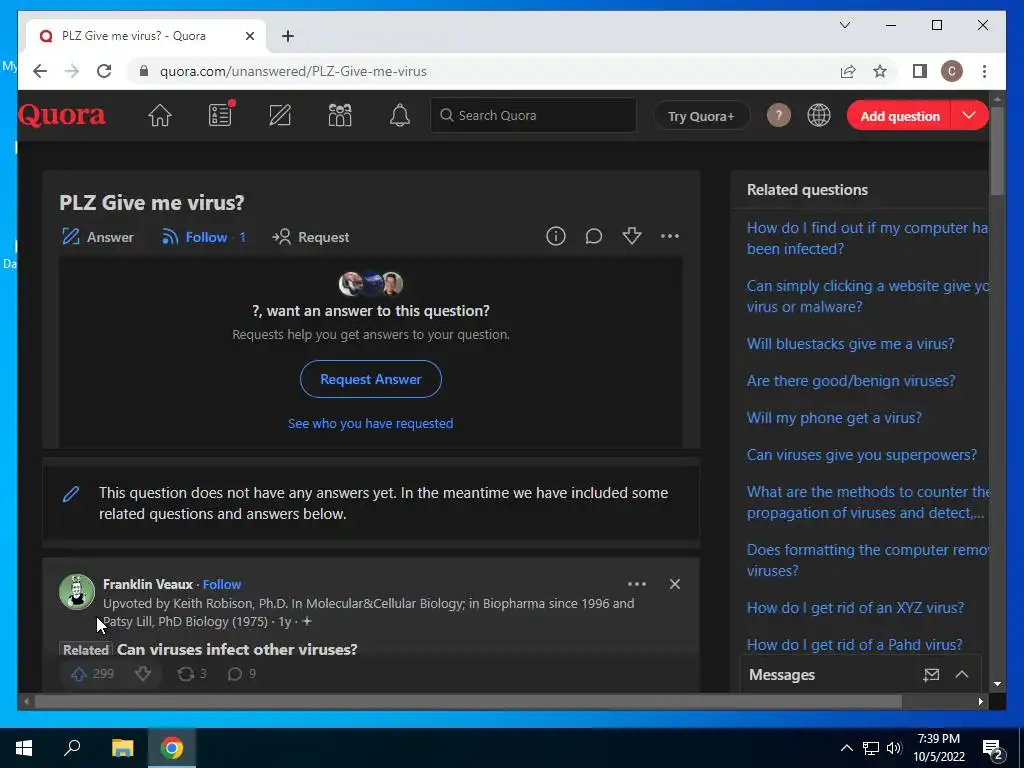Open Chrome tab search chevron
The height and width of the screenshot is (768, 1024).
click(x=844, y=25)
